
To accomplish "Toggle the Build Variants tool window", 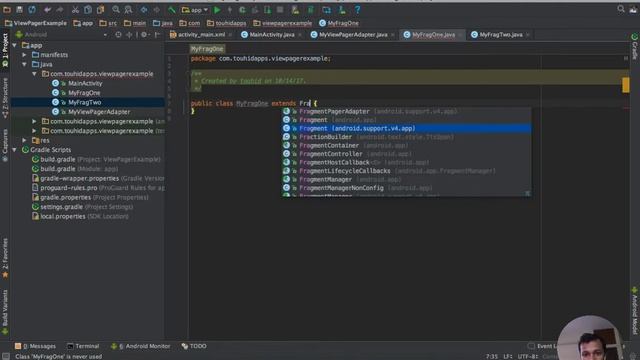I will 5,312.
